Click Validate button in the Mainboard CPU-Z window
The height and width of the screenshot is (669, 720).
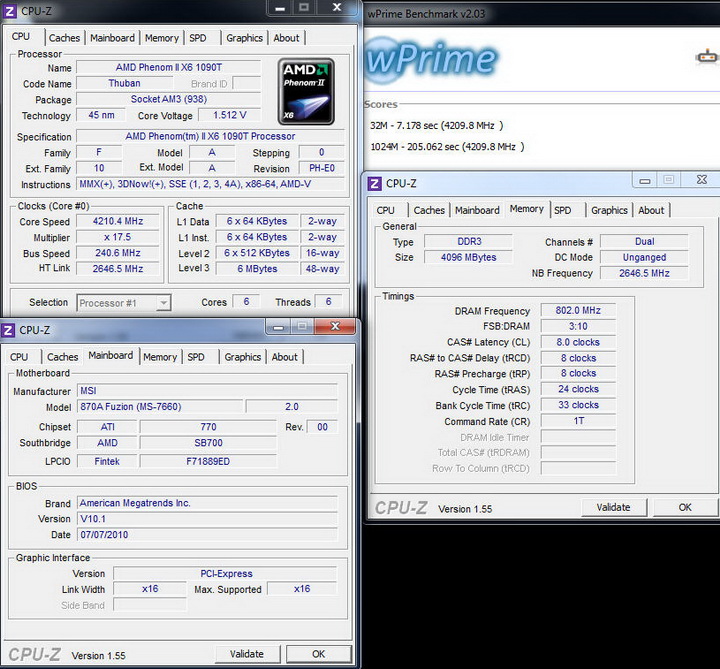[x=247, y=654]
